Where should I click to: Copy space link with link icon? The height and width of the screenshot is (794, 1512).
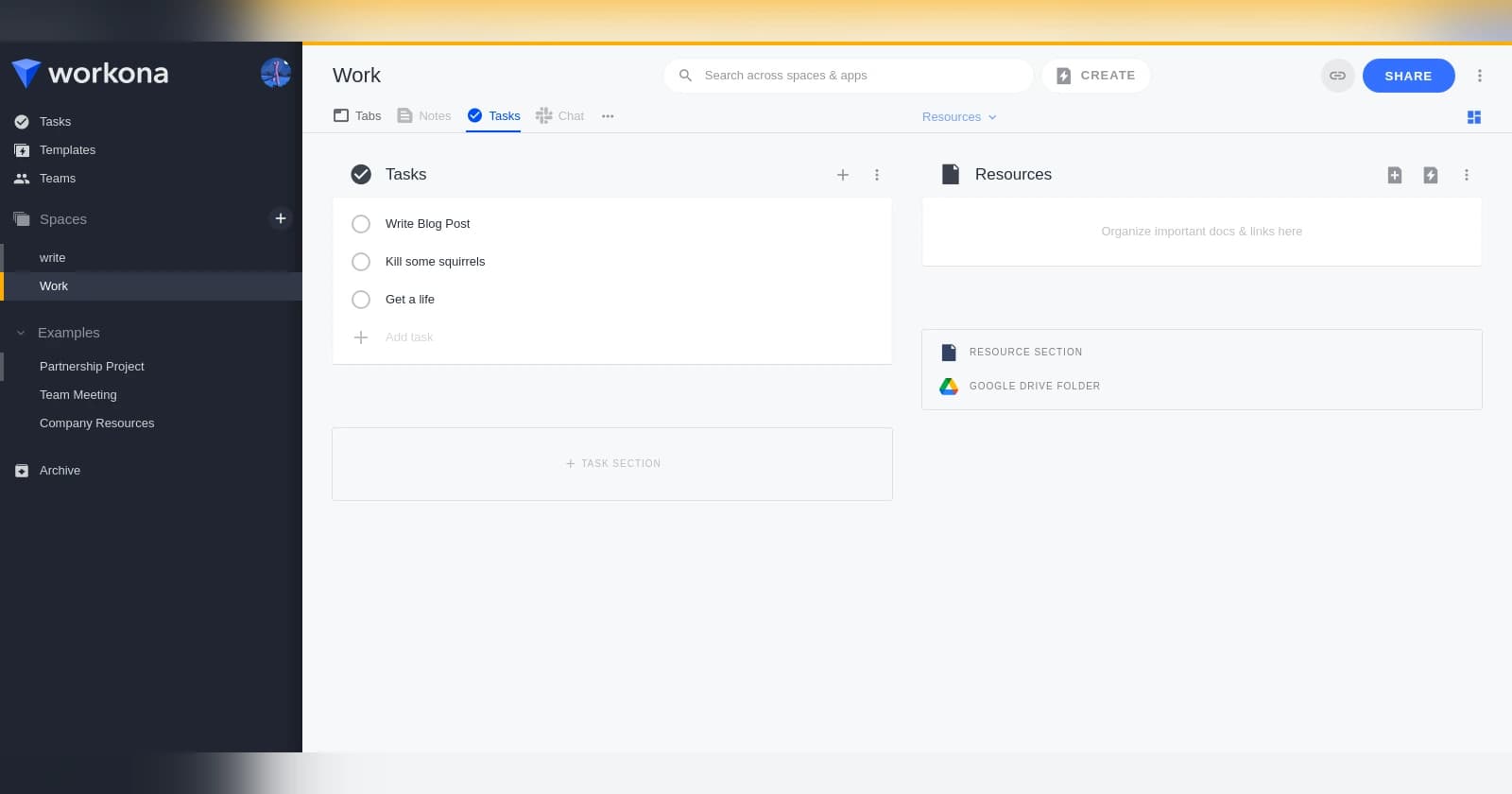tap(1337, 76)
